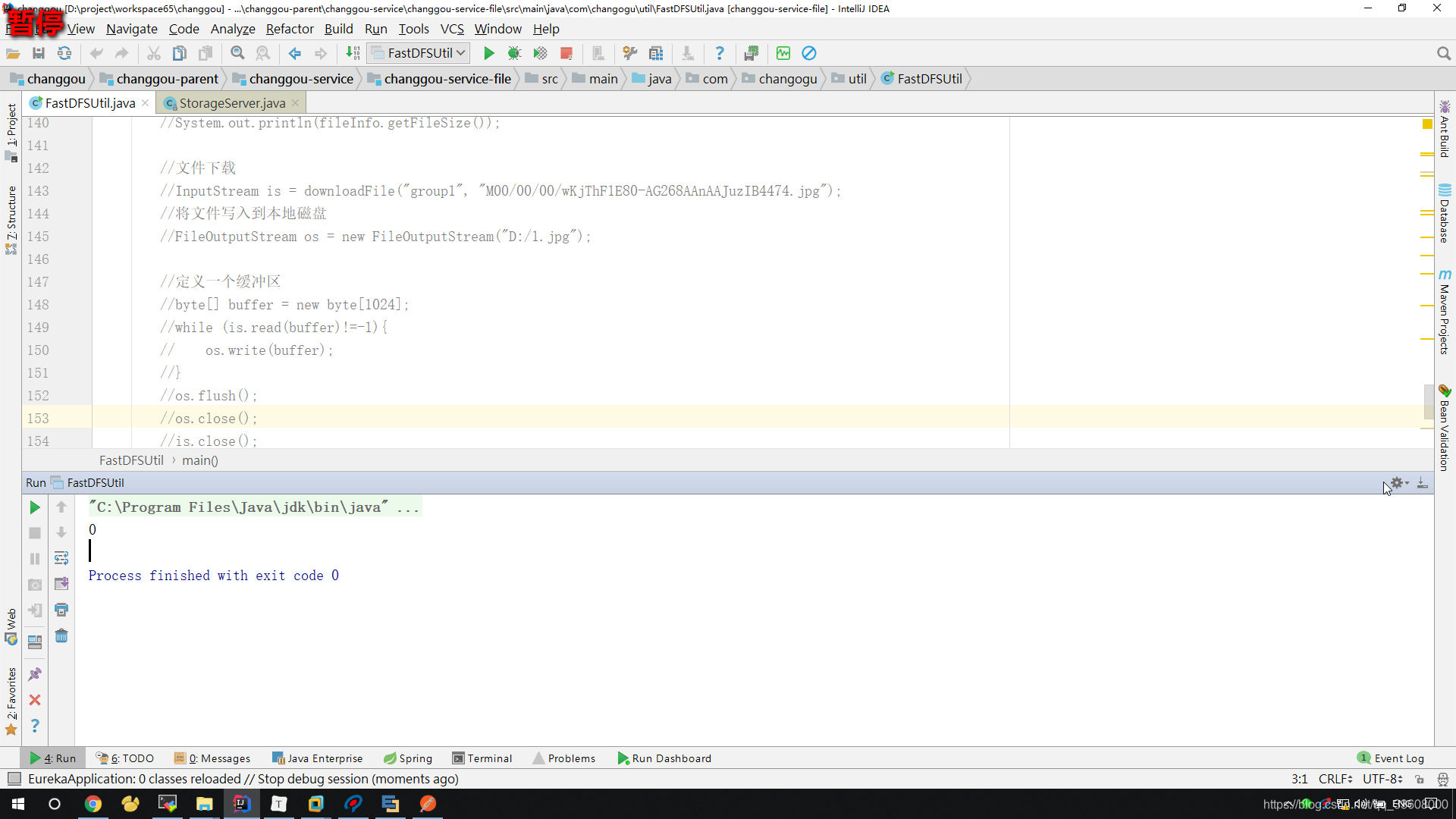Screen dimensions: 1456x819
Task: Click the Save All toolbar icon
Action: coord(39,53)
